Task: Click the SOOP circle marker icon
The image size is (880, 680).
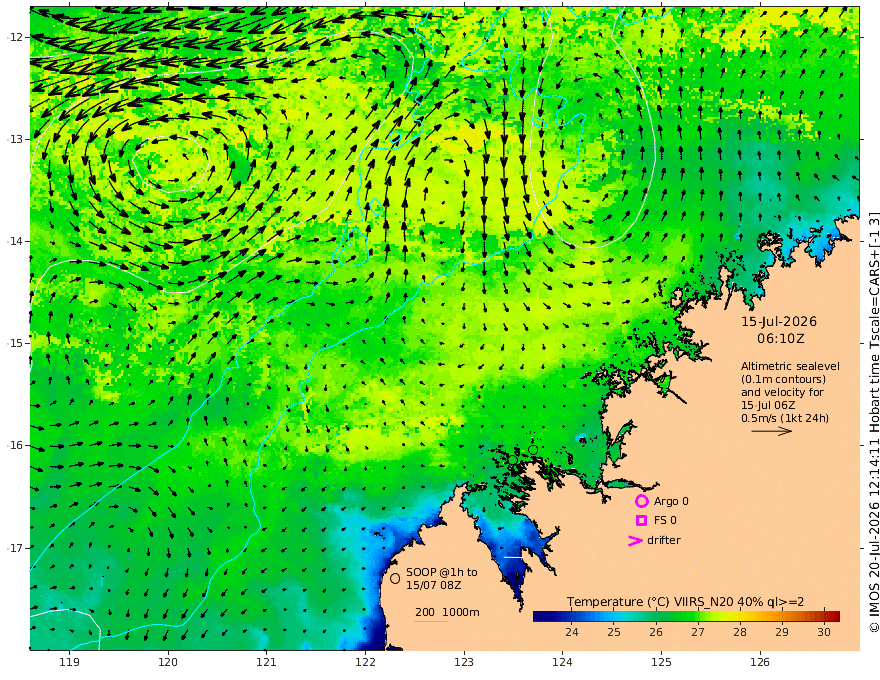Action: 395,578
